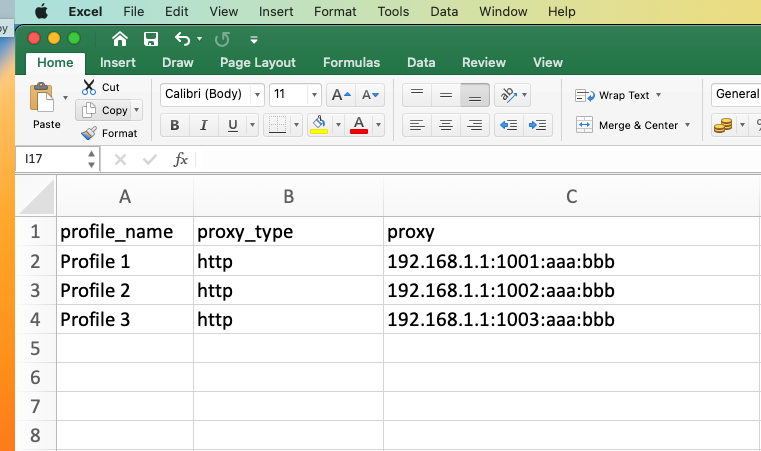Align text to middle of cell

point(446,95)
